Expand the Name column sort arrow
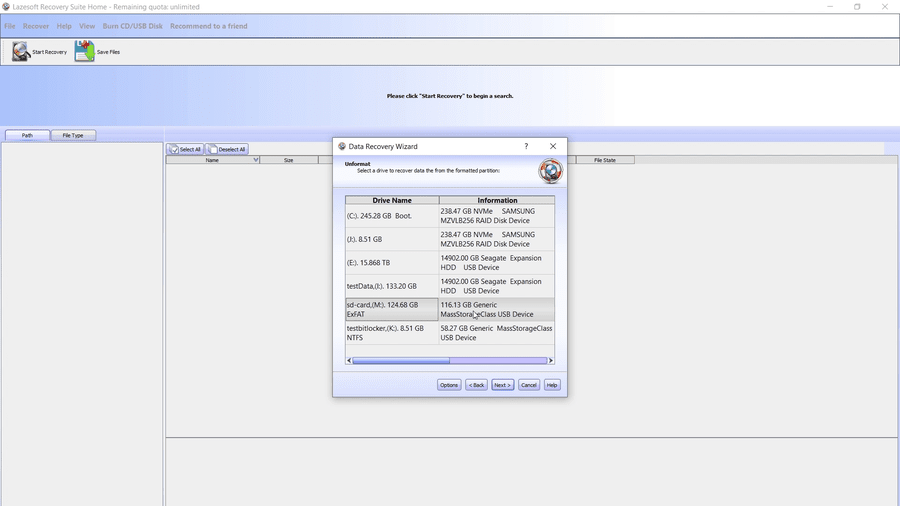 click(255, 160)
